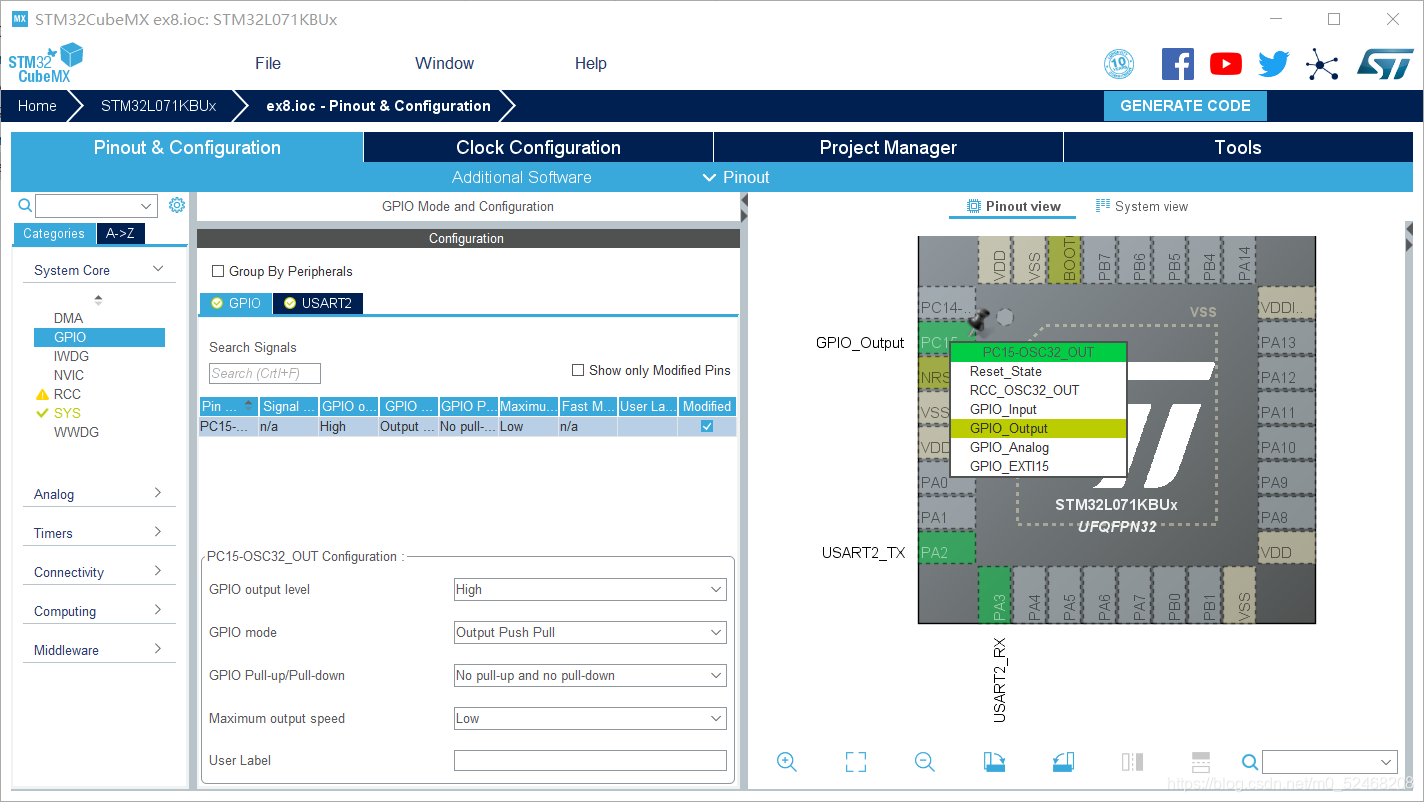Switch to Tools tab

pyautogui.click(x=1238, y=147)
